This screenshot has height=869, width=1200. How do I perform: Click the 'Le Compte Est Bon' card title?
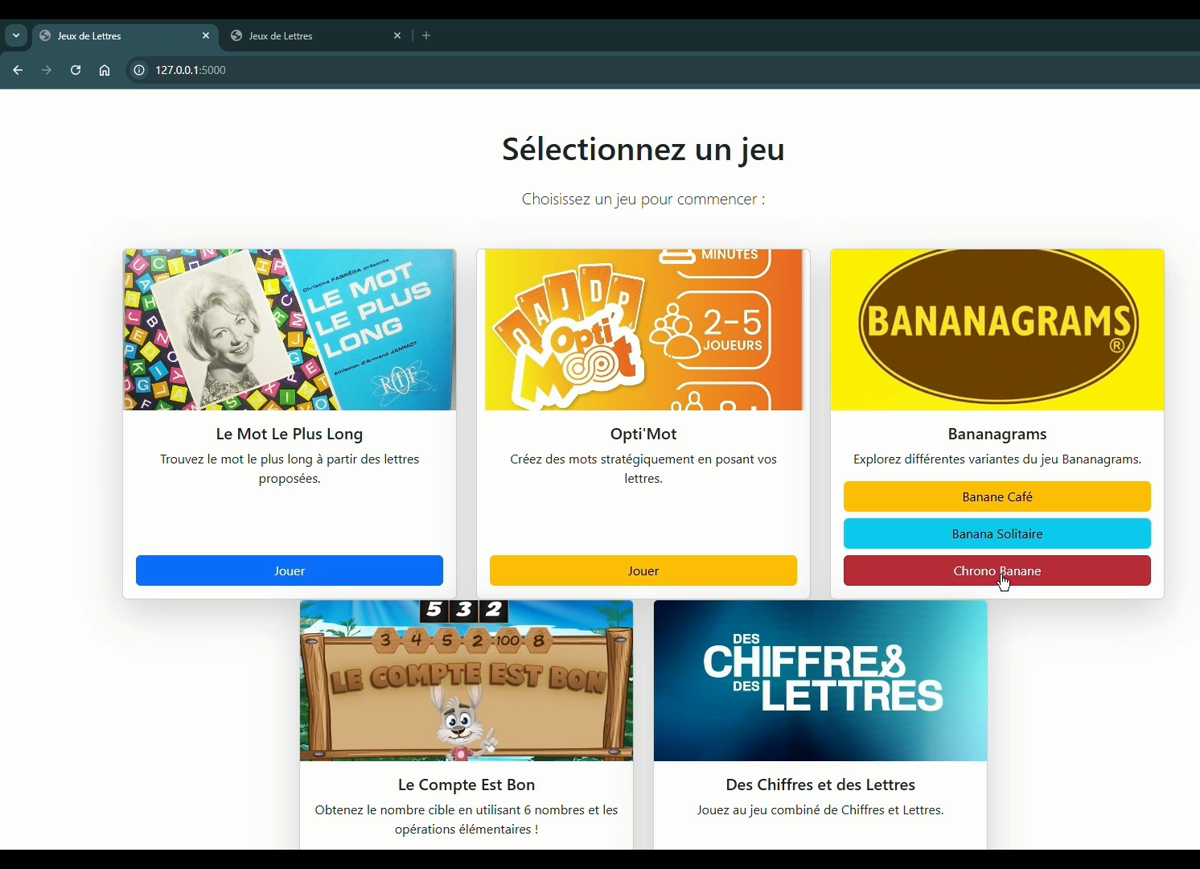point(467,785)
